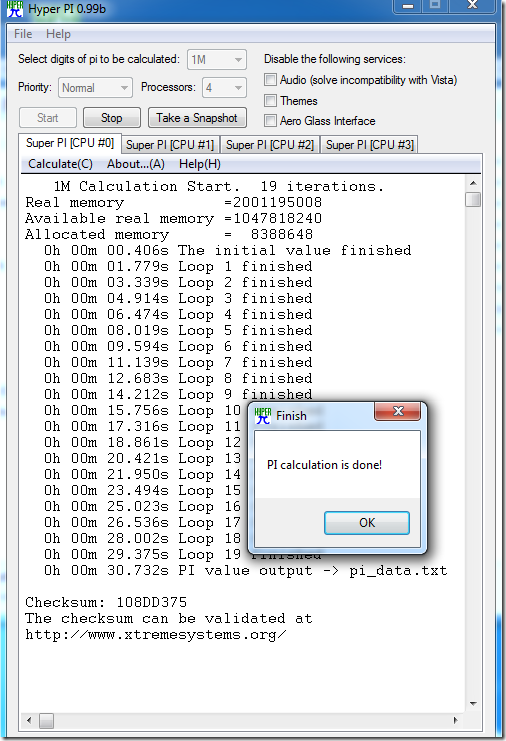Enable the Audio service checkbox
Screen dimensions: 506x741
click(x=270, y=79)
